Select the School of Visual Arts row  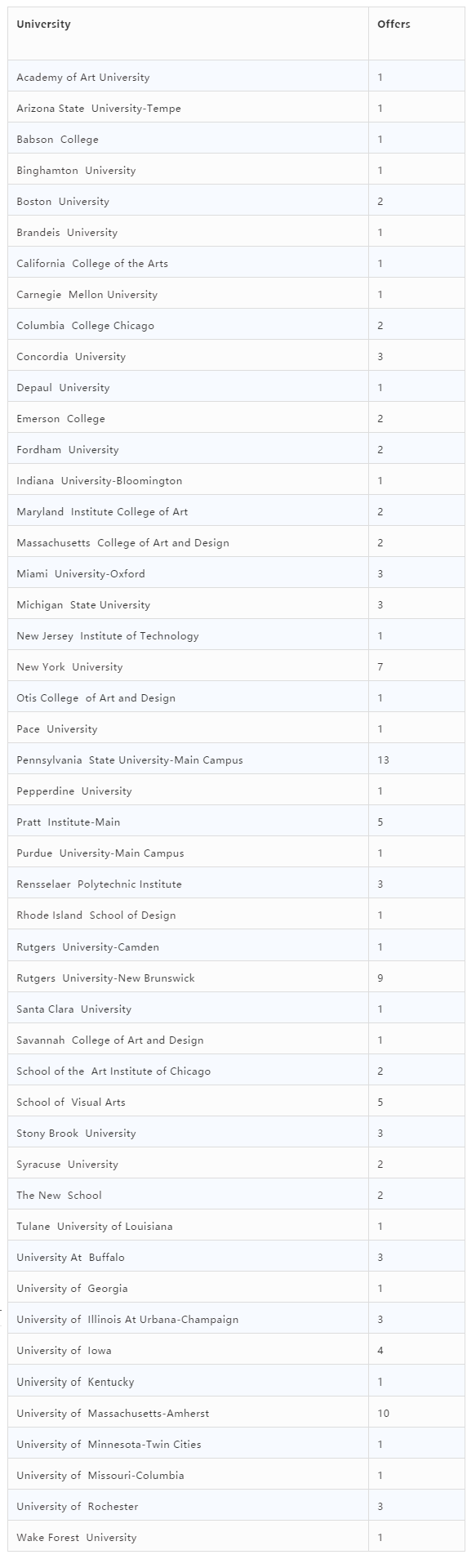(237, 1102)
